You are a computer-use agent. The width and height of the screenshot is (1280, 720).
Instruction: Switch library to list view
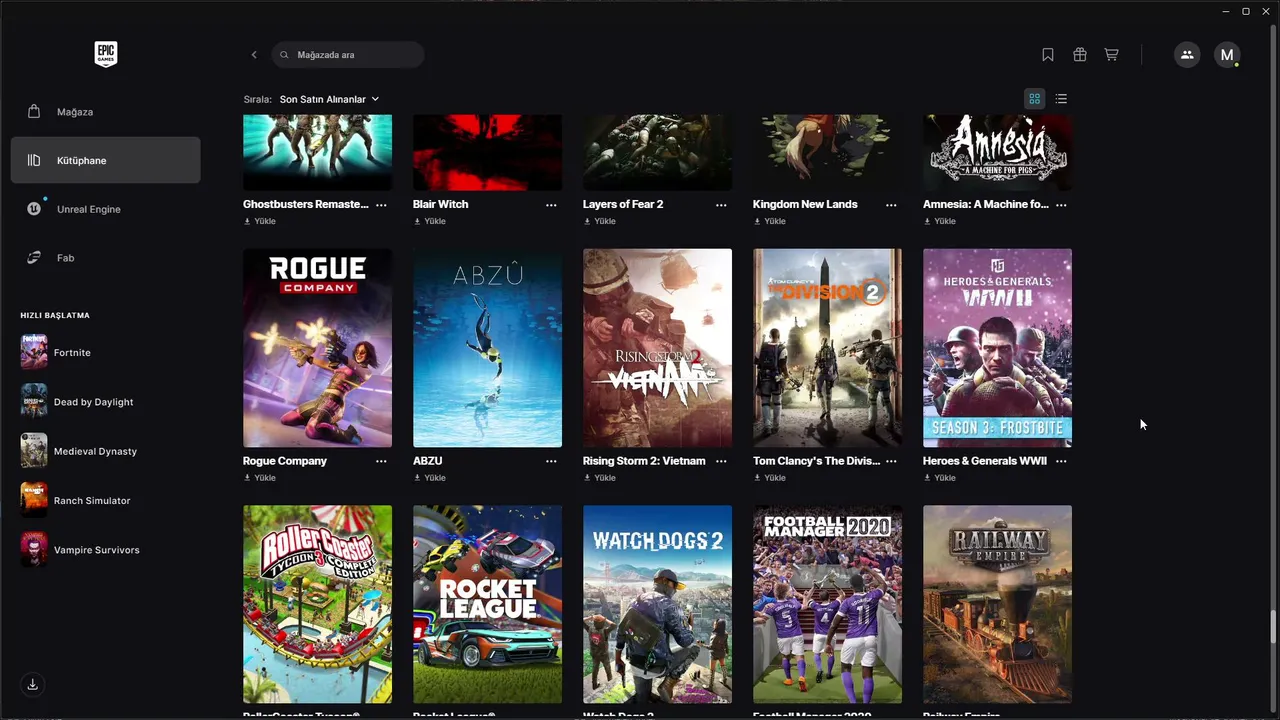pos(1061,99)
